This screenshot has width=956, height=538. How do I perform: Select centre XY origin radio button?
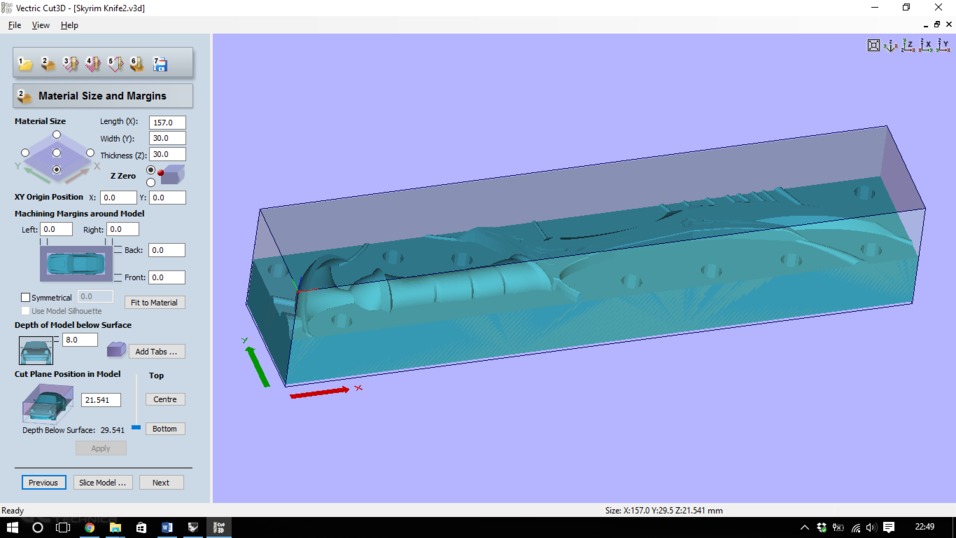57,152
